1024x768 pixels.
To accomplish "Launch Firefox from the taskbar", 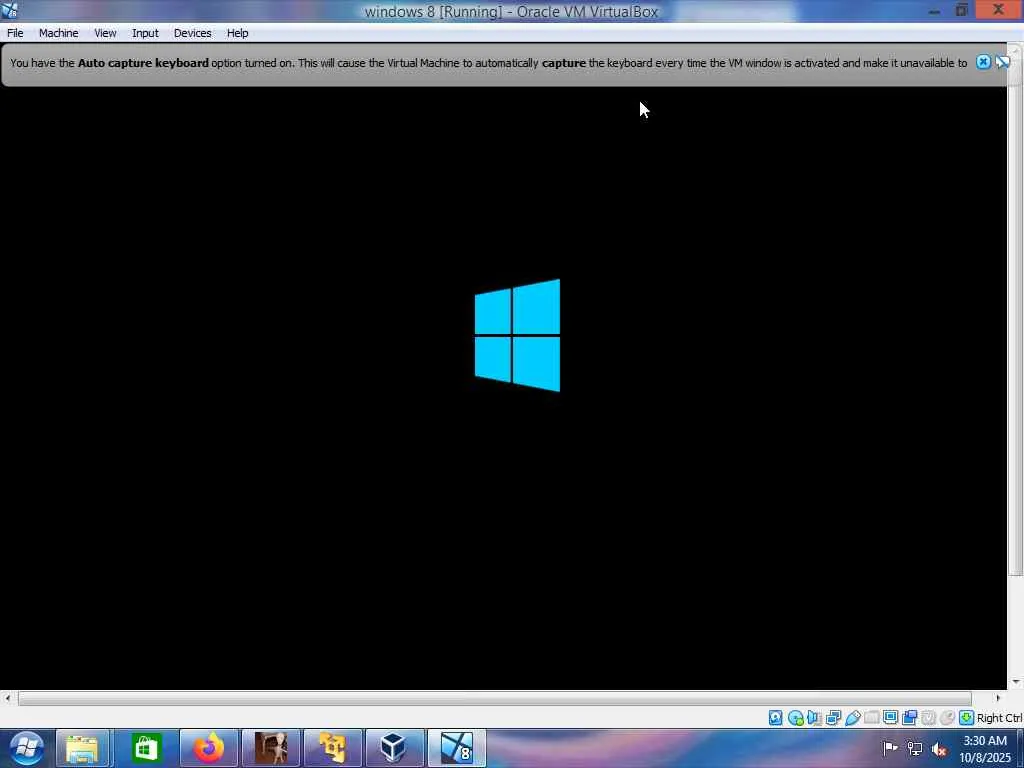I will (208, 748).
